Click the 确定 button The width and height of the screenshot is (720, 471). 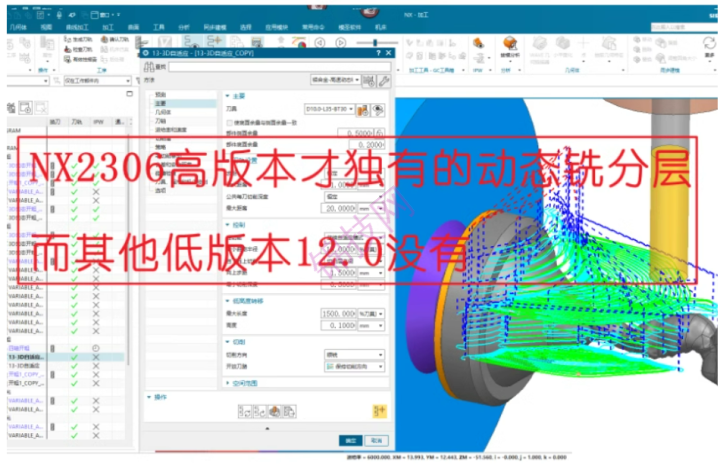point(350,439)
